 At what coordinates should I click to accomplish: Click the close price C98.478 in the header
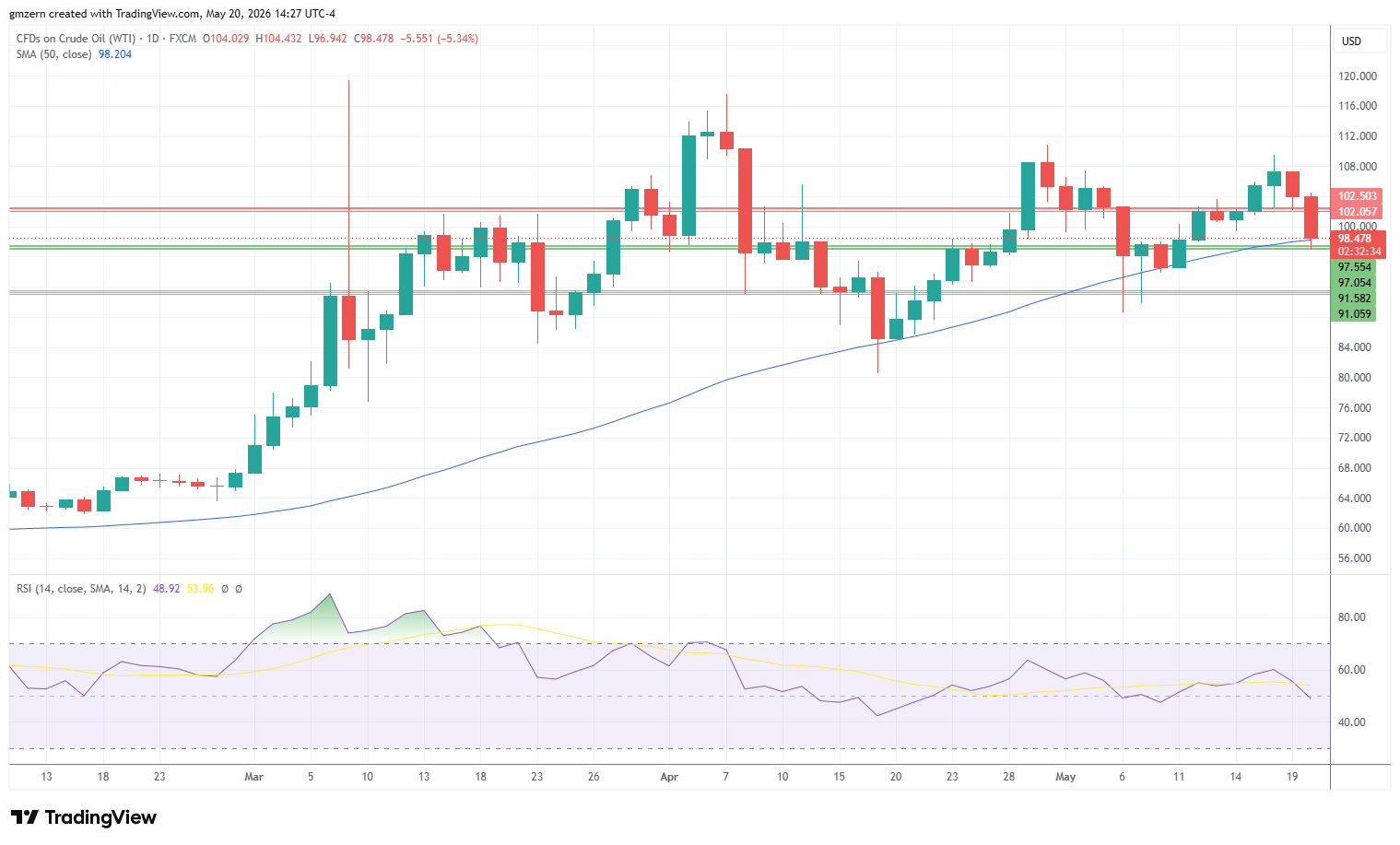click(x=373, y=39)
